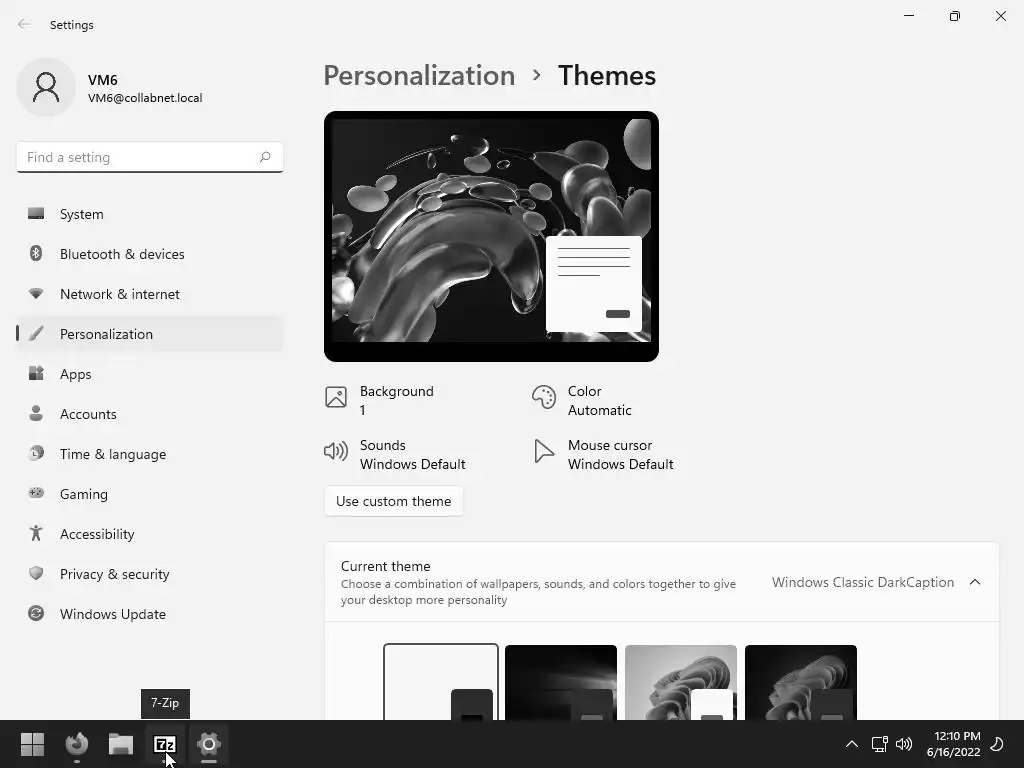The width and height of the screenshot is (1024, 768).
Task: Click the back arrow in Settings
Action: (24, 24)
